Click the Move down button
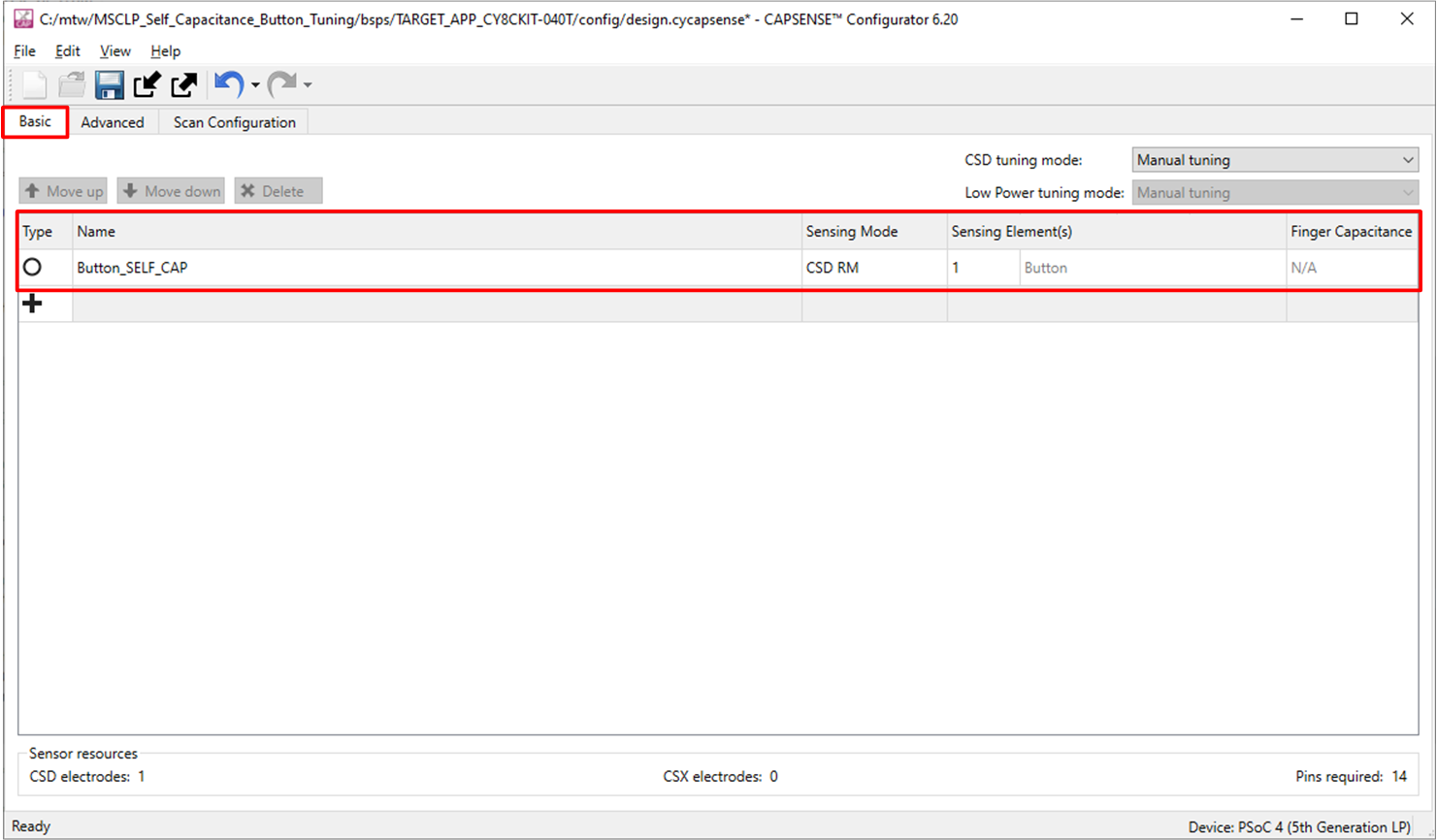This screenshot has width=1437, height=840. 171,191
